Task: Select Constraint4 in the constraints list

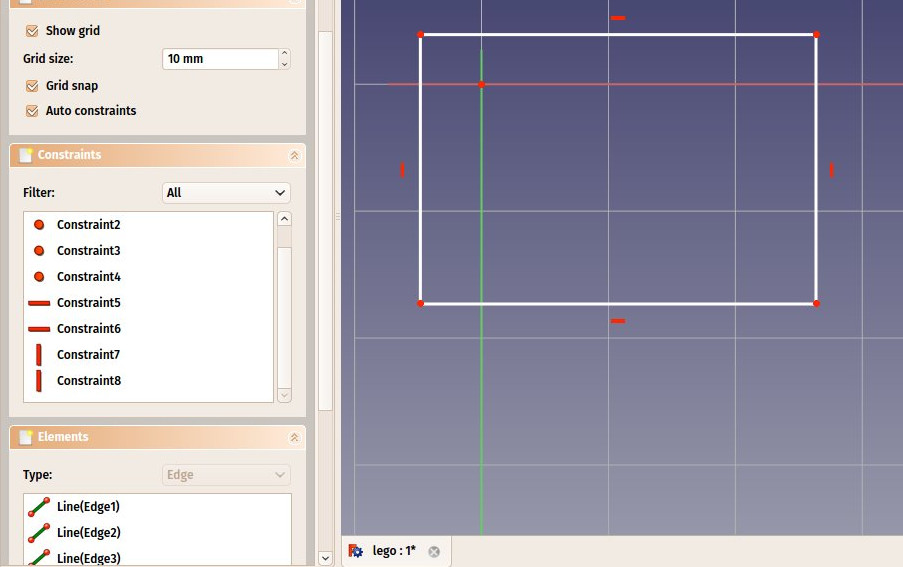Action: point(148,276)
